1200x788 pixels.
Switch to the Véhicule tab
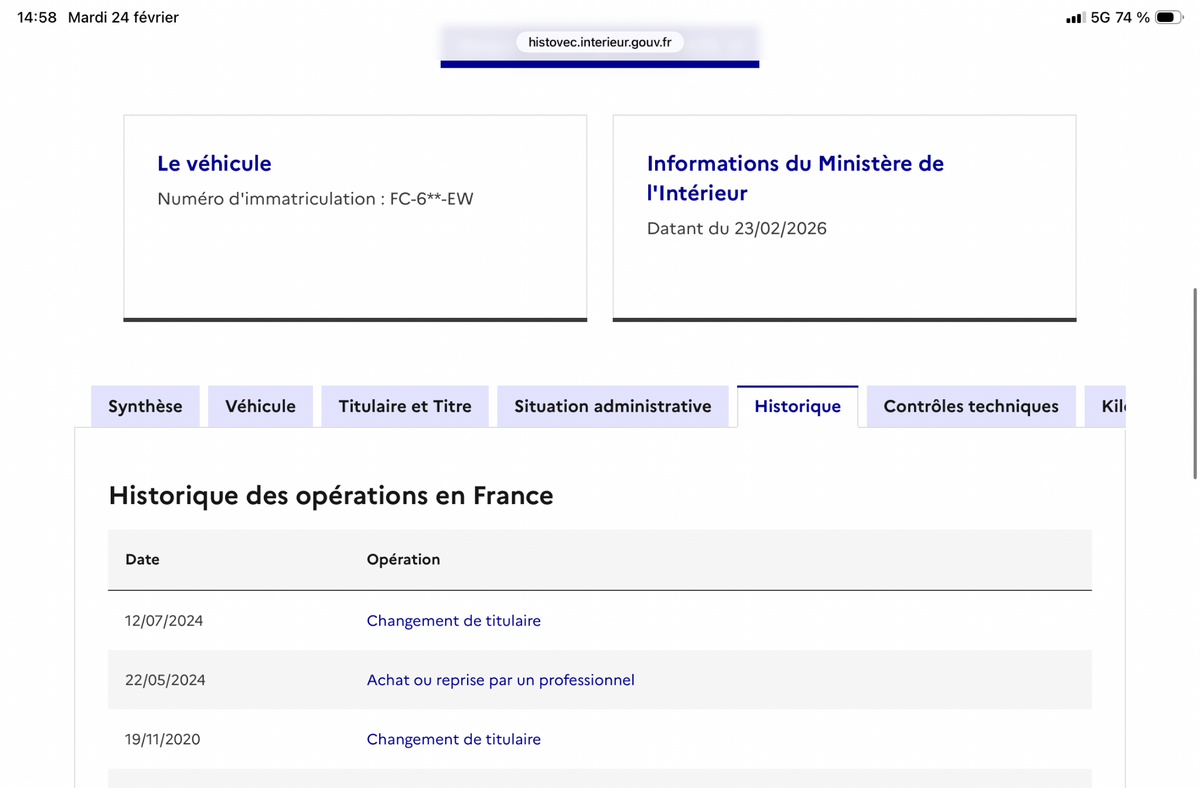pos(260,406)
